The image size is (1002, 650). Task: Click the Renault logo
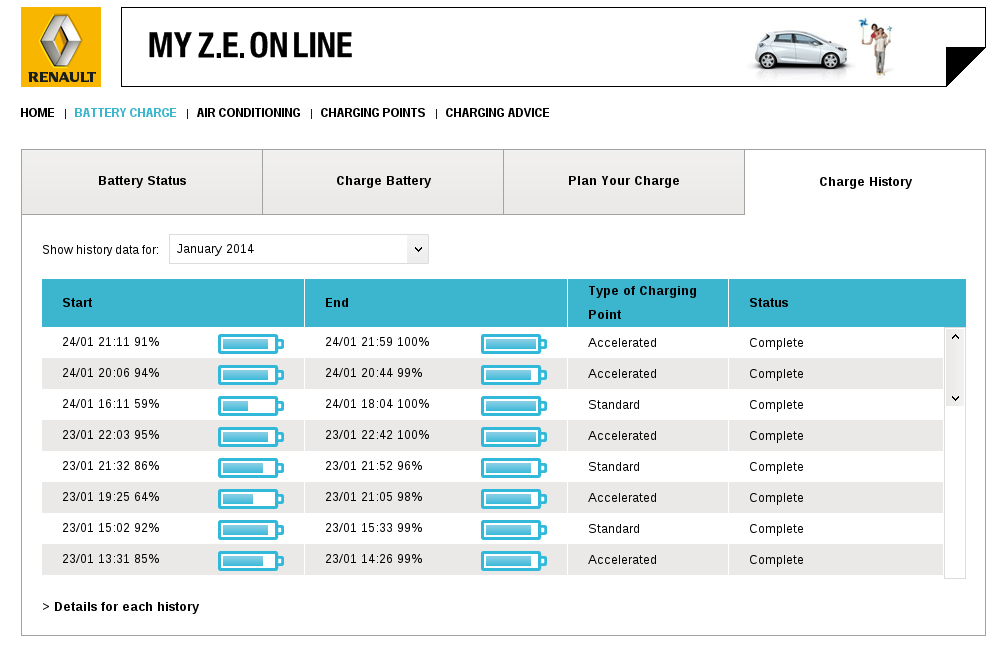[61, 47]
